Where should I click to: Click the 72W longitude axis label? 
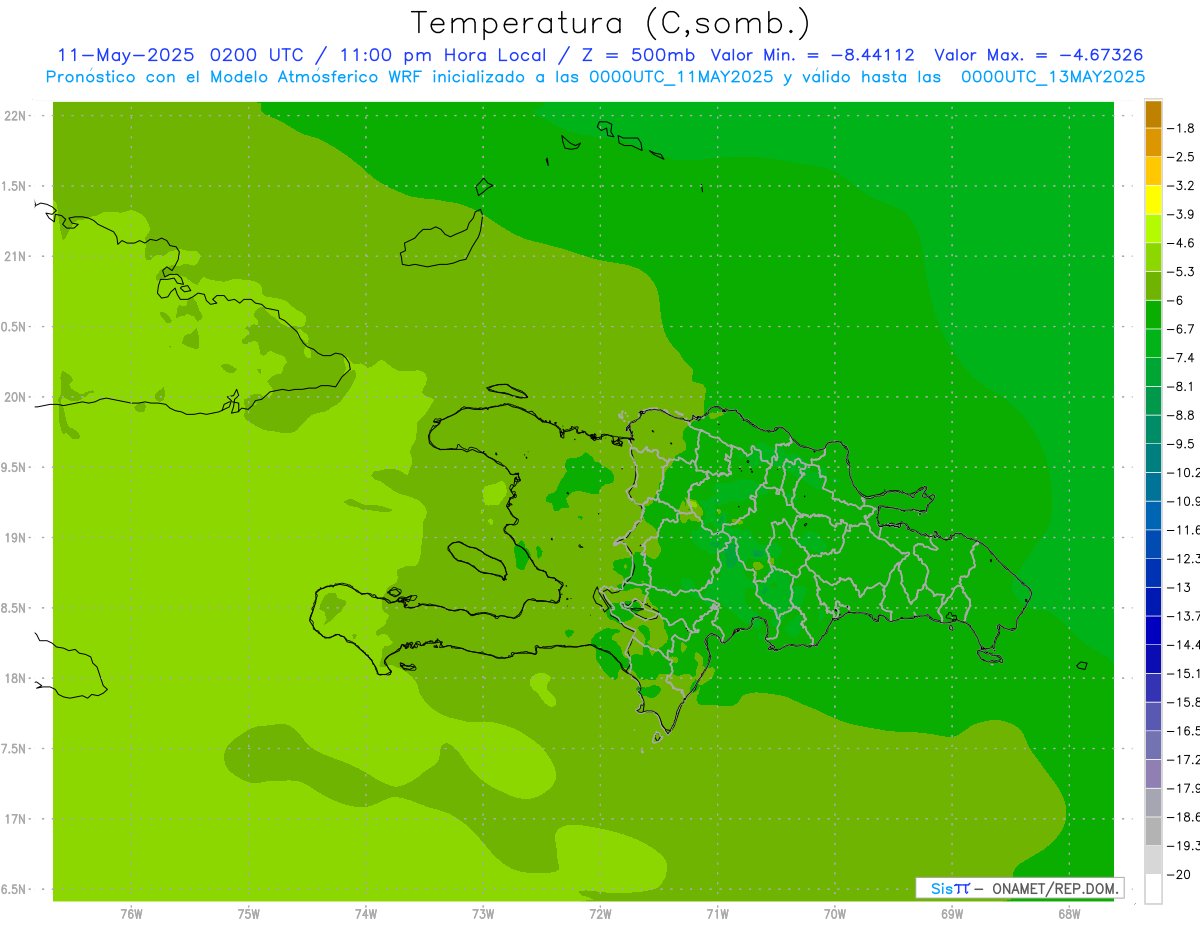coord(600,914)
